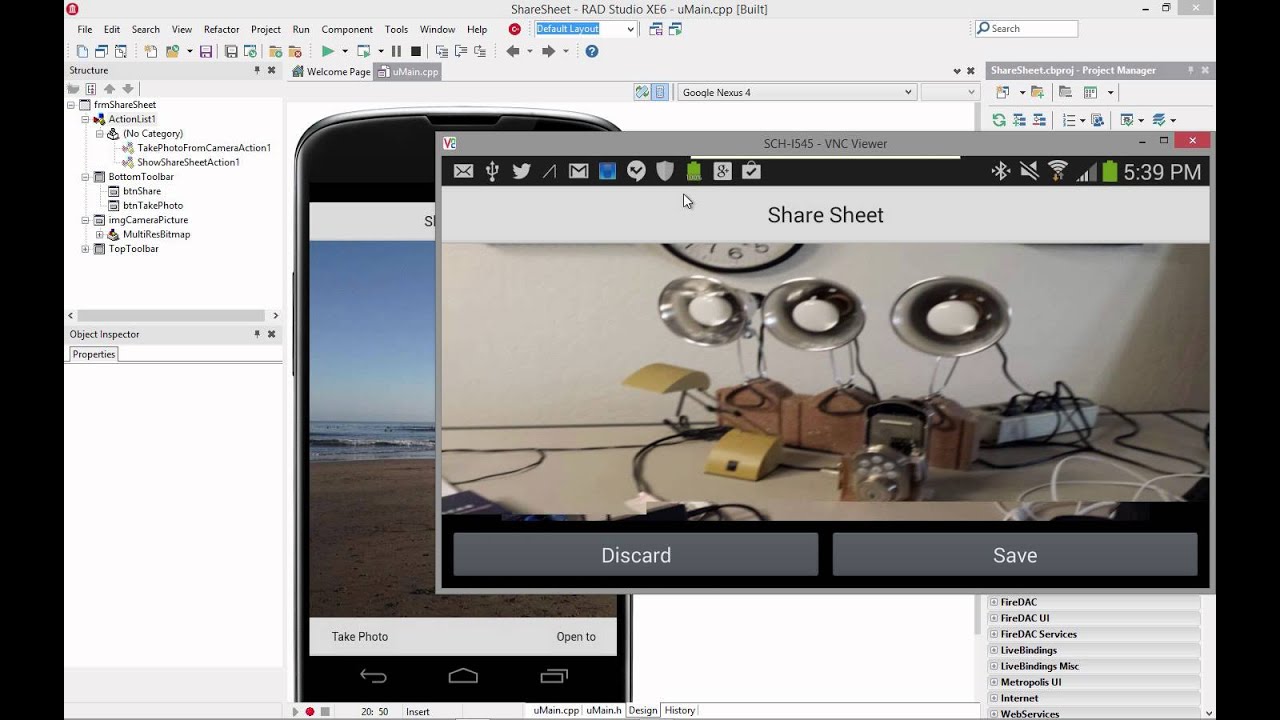Collapse BottomToolbar tree node
Screen dimensions: 1280x720
86,177
